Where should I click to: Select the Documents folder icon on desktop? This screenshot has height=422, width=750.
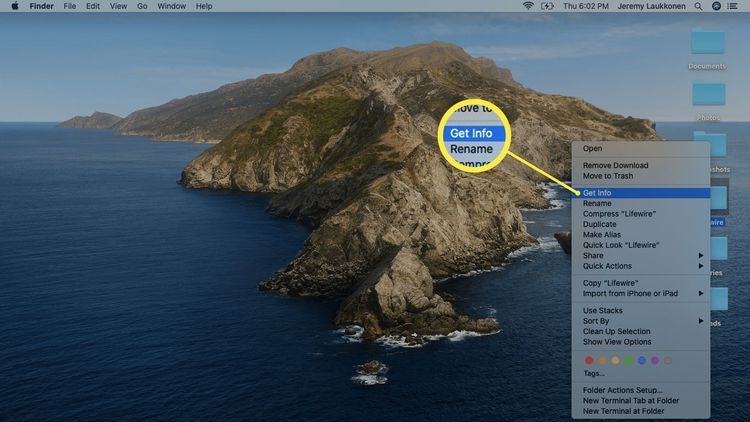pos(707,43)
